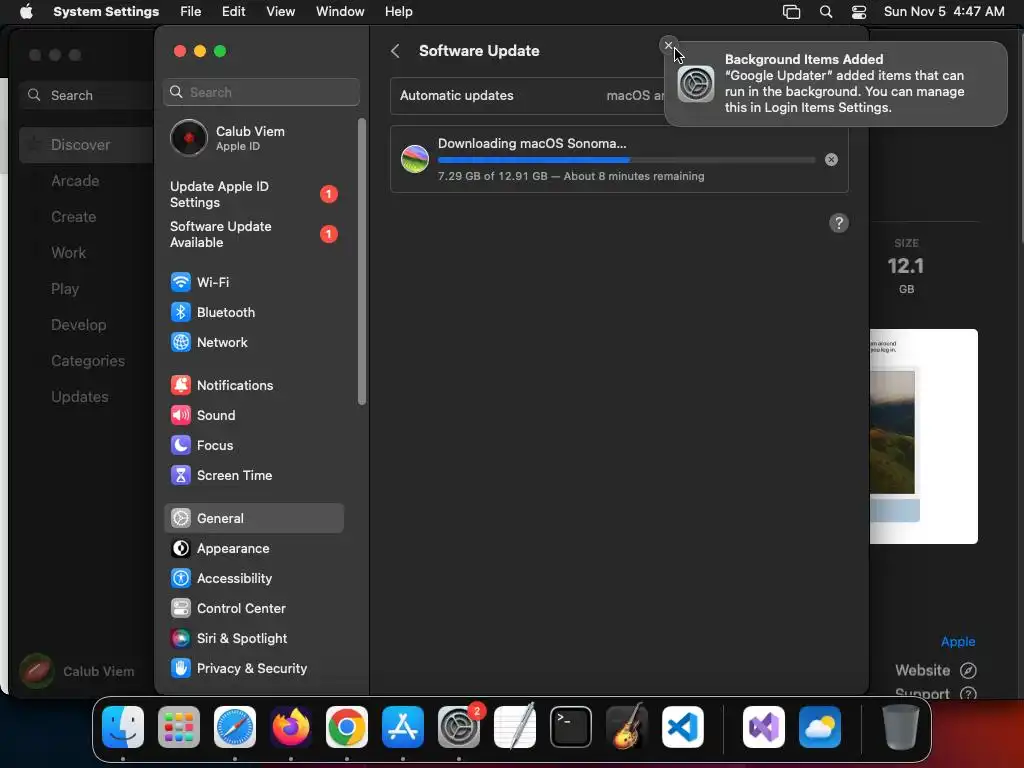1024x768 pixels.
Task: Open Safari from the Dock
Action: [235, 727]
